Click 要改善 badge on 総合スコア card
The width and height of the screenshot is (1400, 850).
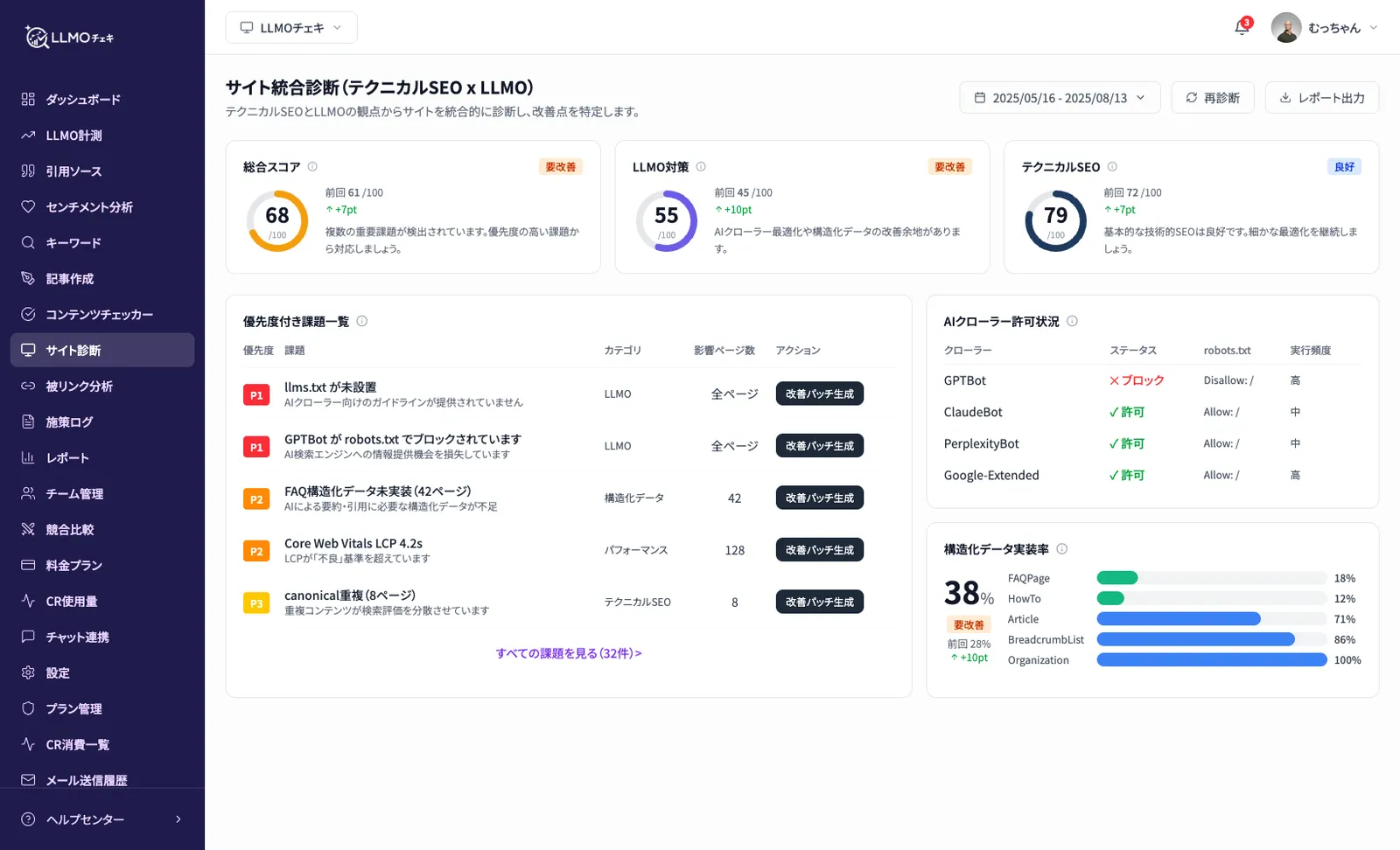[561, 167]
